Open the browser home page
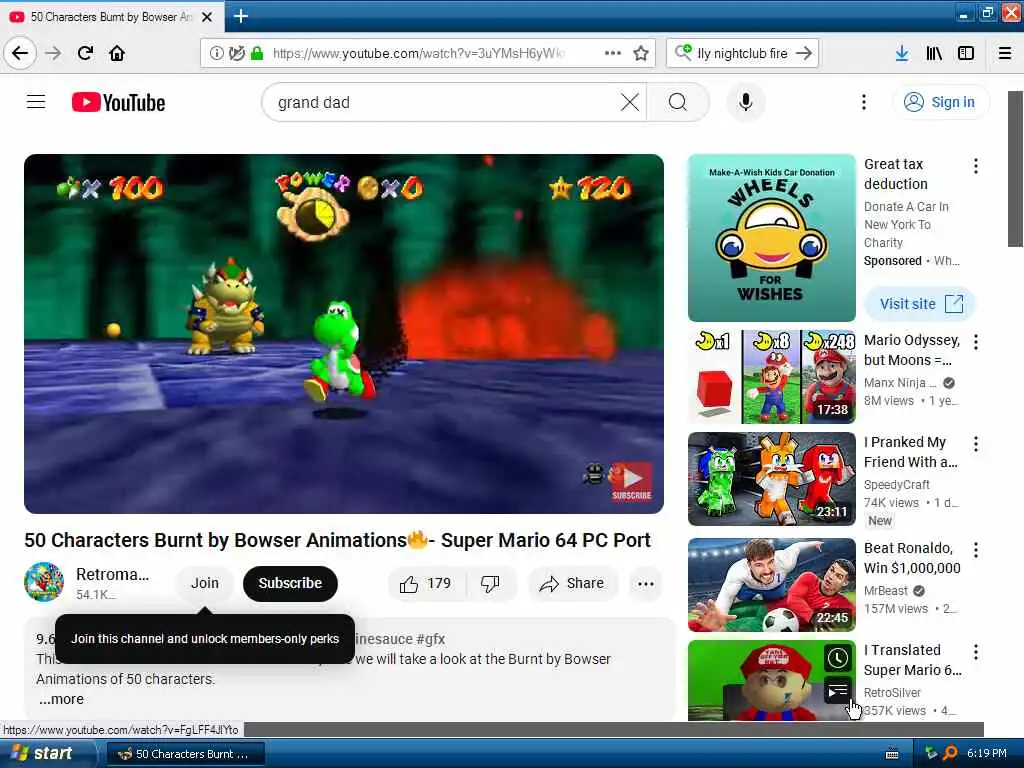The image size is (1024, 768). 117,53
